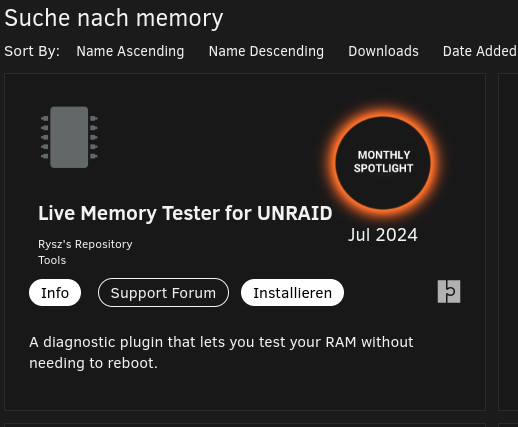Select the neighboring app card on the right
Viewport: 518px width, 427px height.
(508, 242)
